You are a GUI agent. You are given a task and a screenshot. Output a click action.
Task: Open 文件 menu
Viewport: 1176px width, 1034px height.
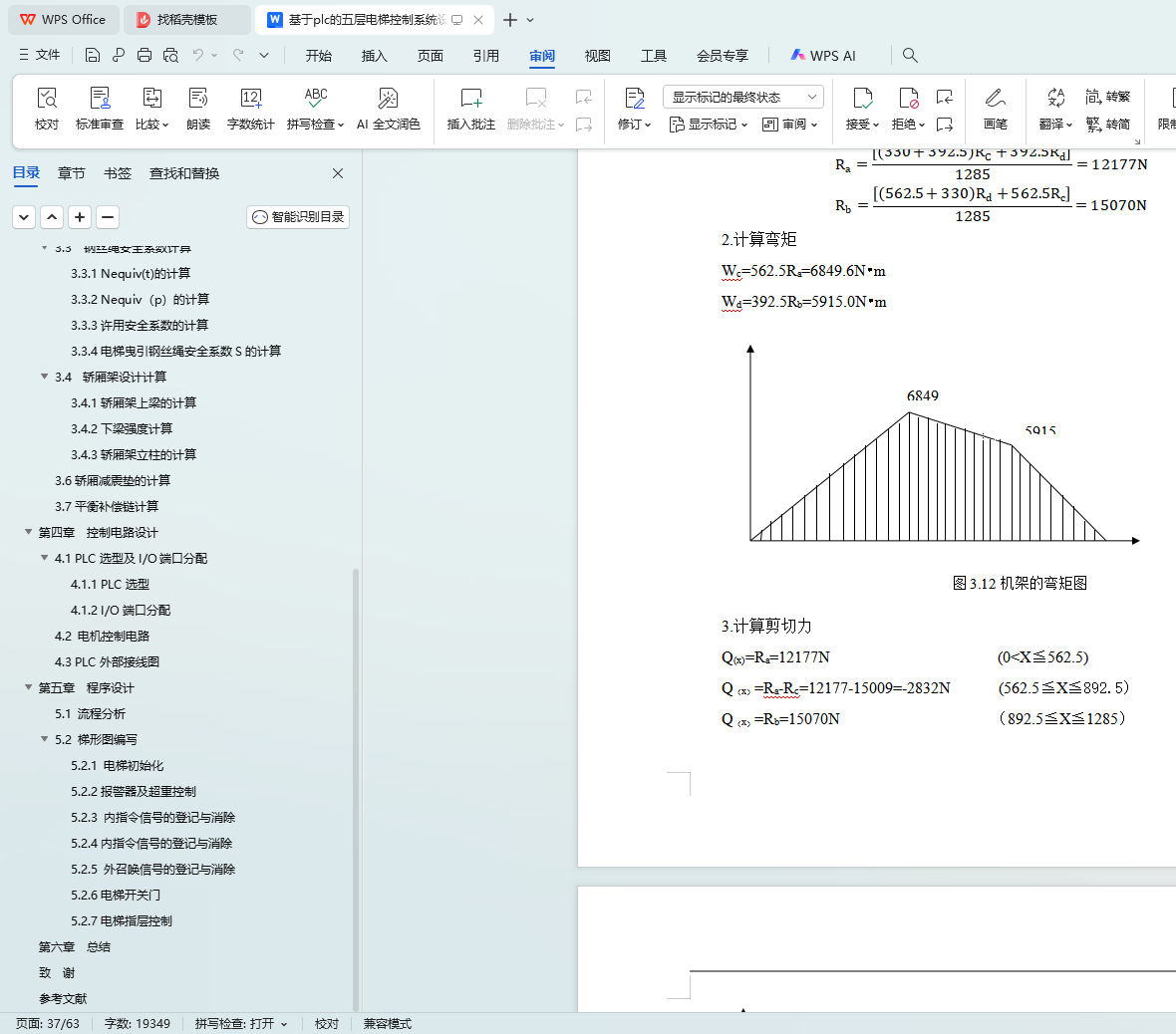point(39,55)
